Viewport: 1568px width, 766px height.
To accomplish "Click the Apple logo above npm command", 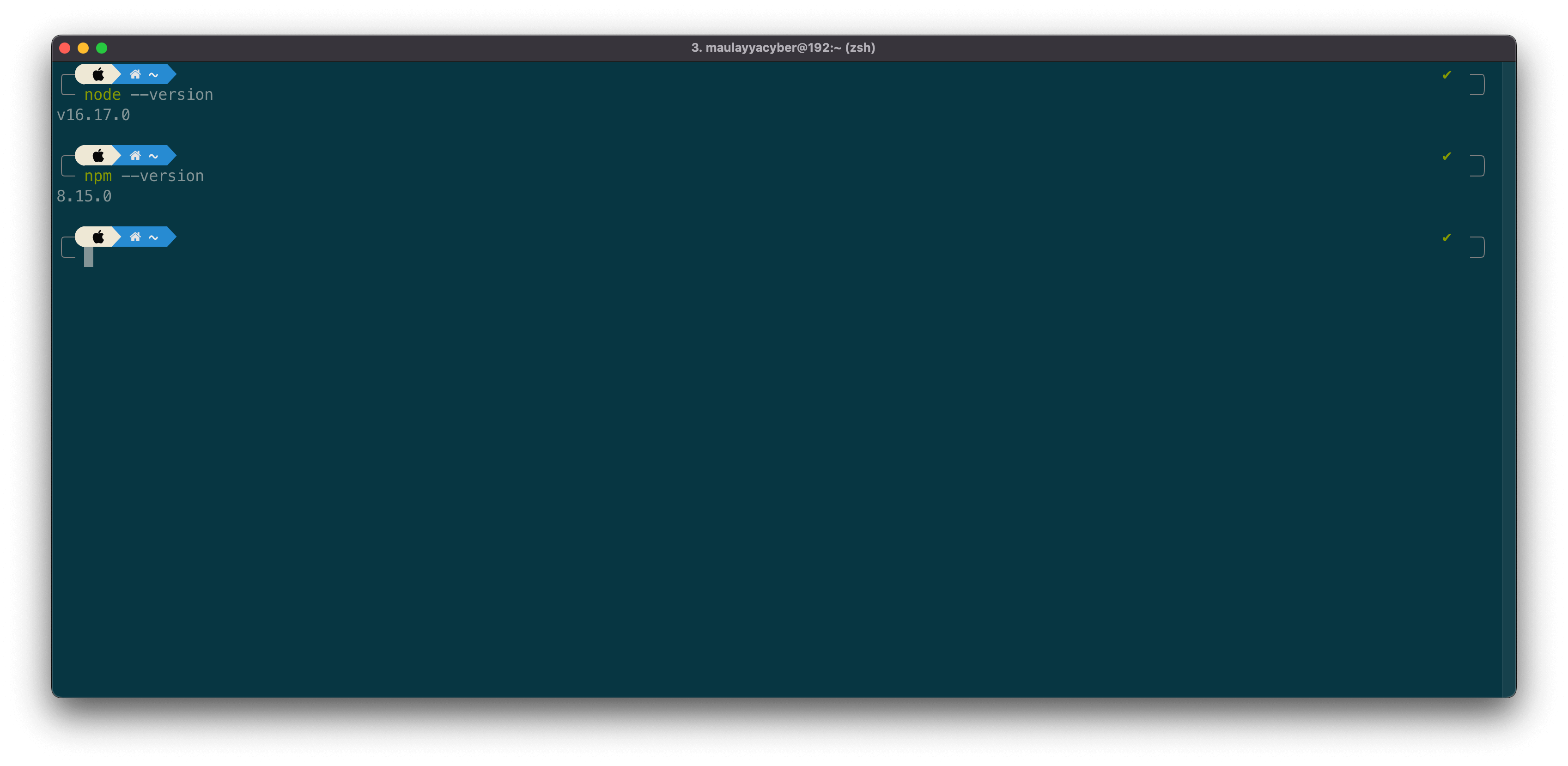I will coord(98,156).
